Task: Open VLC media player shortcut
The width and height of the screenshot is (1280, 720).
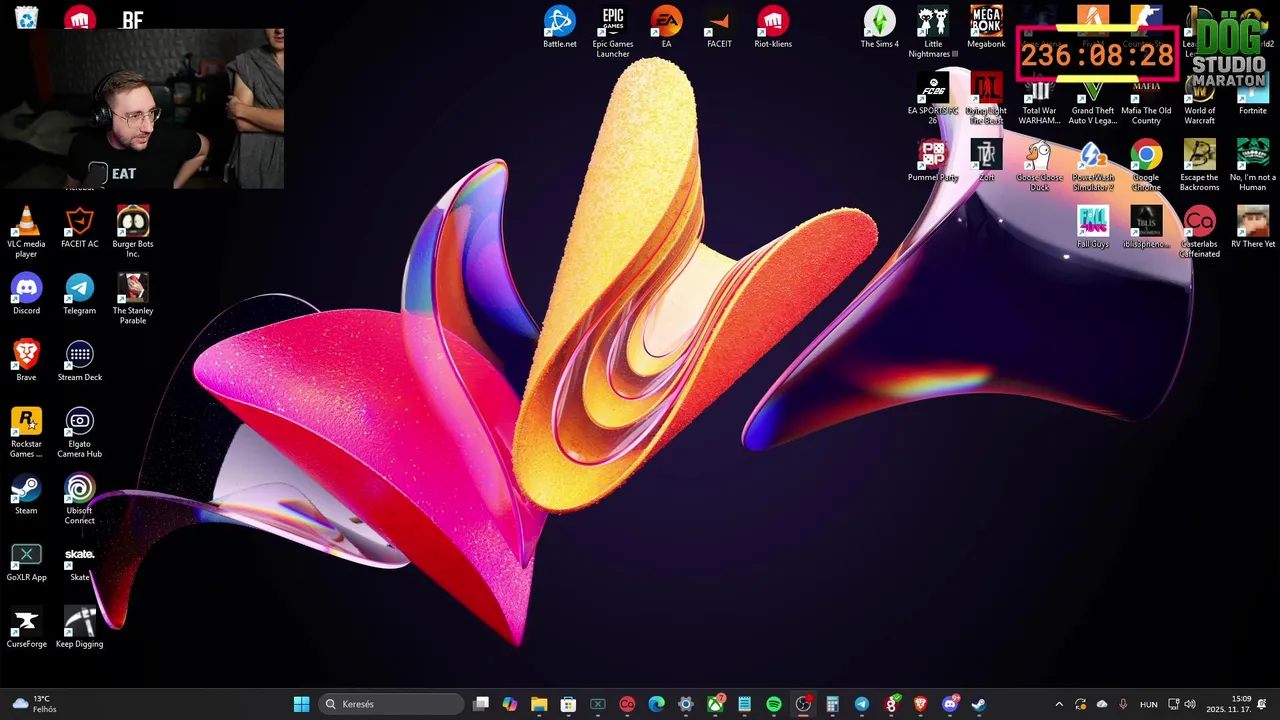Action: (26, 233)
